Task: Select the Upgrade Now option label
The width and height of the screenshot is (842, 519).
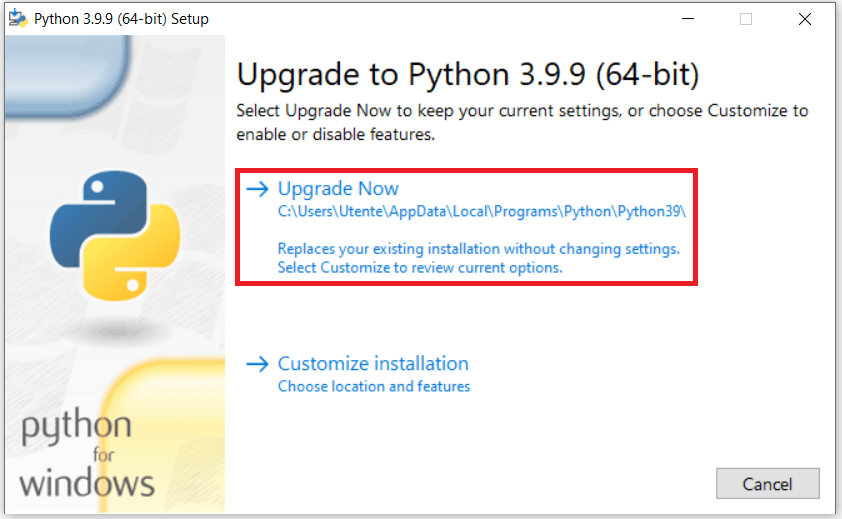Action: click(338, 189)
